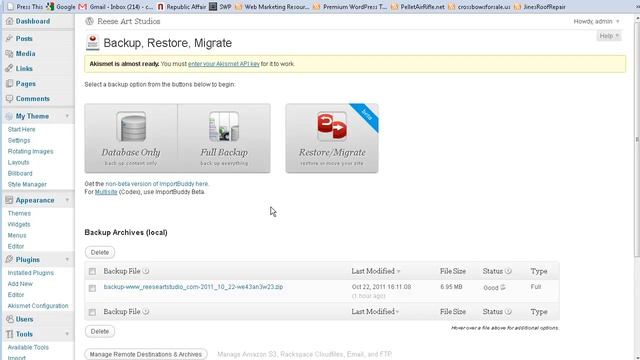Open Available Tools under Tools

28,347
